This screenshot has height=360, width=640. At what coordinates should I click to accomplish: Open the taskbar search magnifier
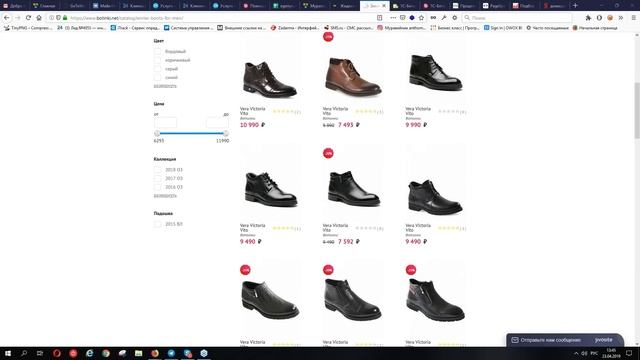24,353
